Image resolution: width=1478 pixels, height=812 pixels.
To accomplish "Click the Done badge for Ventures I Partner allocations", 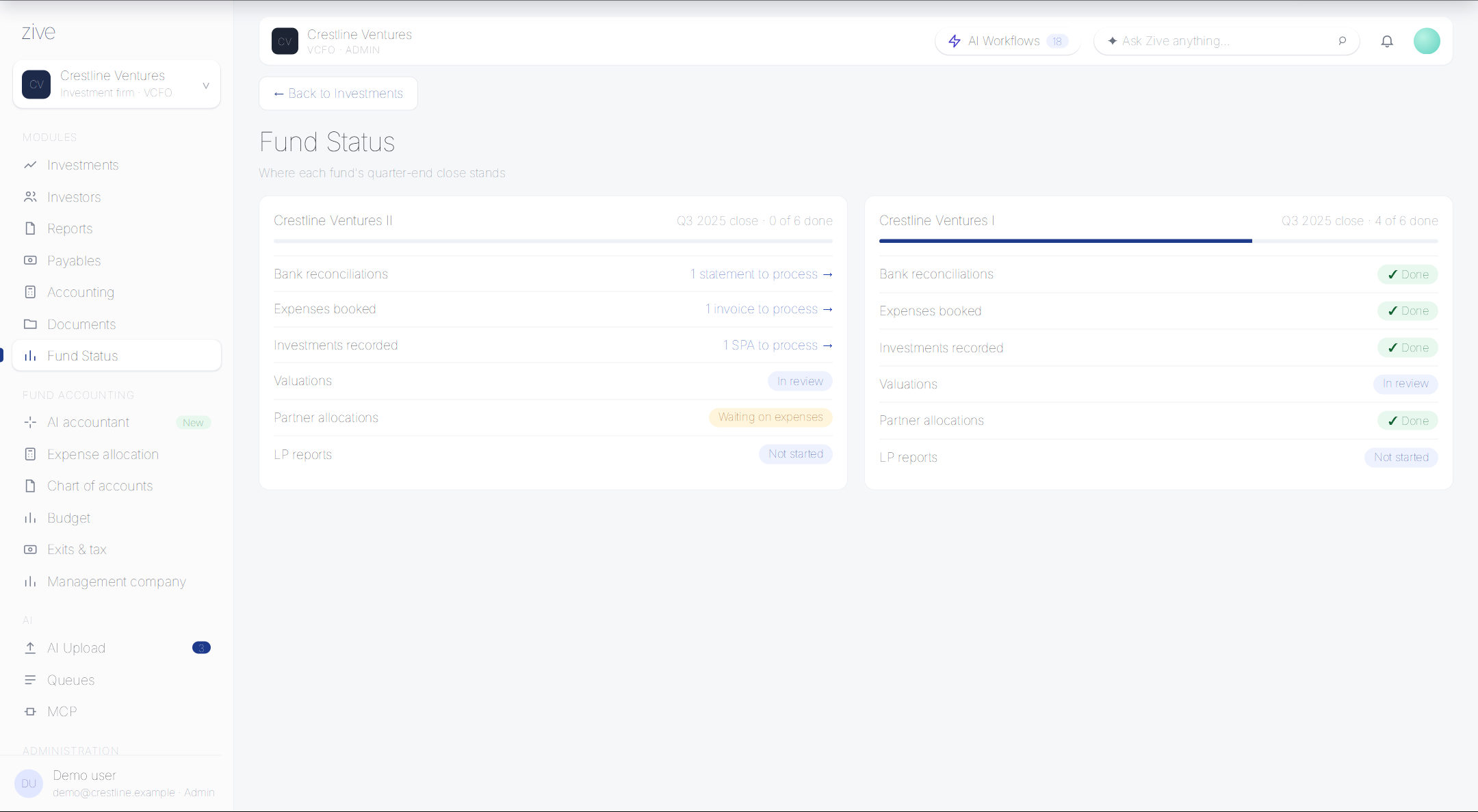I will tap(1408, 421).
